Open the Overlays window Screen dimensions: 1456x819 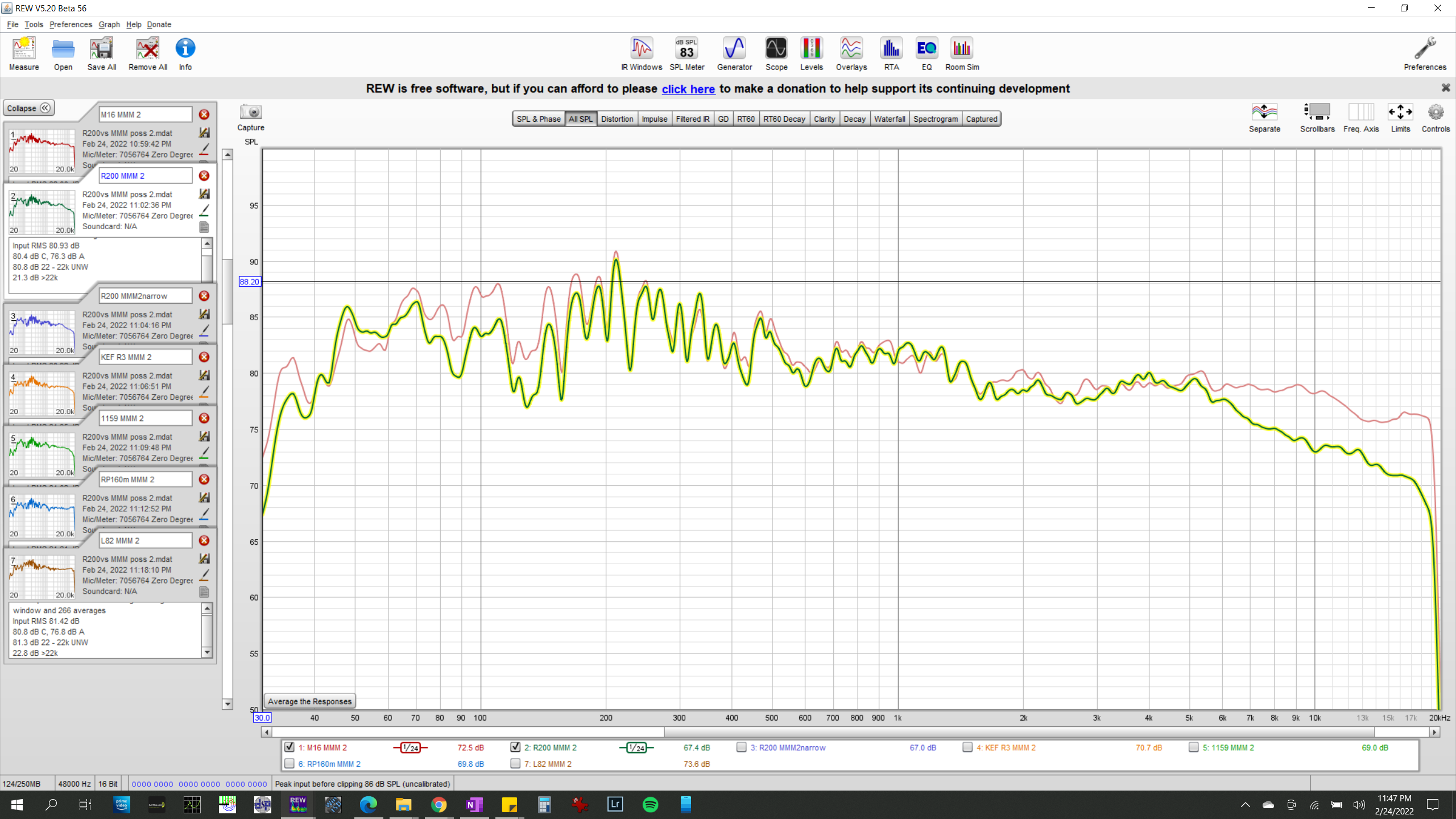click(x=851, y=54)
